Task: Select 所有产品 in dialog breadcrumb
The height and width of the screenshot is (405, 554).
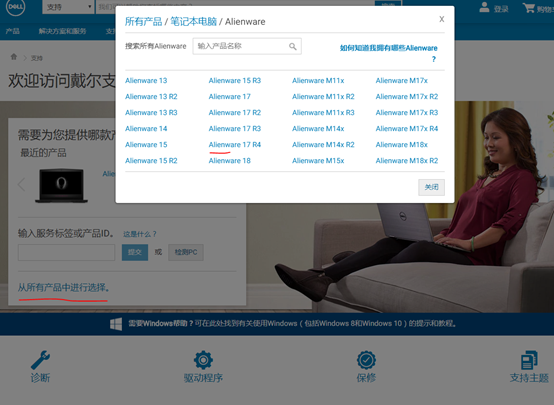Action: [143, 22]
